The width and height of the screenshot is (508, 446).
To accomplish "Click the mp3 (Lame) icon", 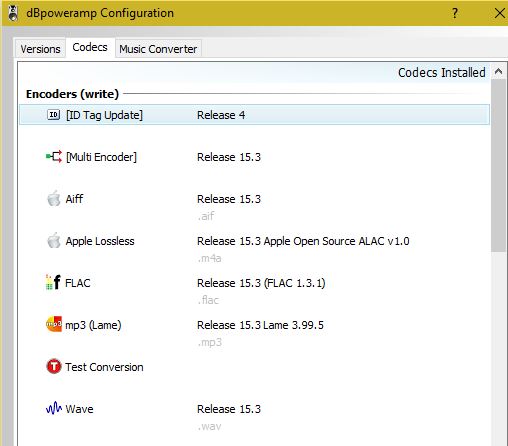I will [x=54, y=324].
